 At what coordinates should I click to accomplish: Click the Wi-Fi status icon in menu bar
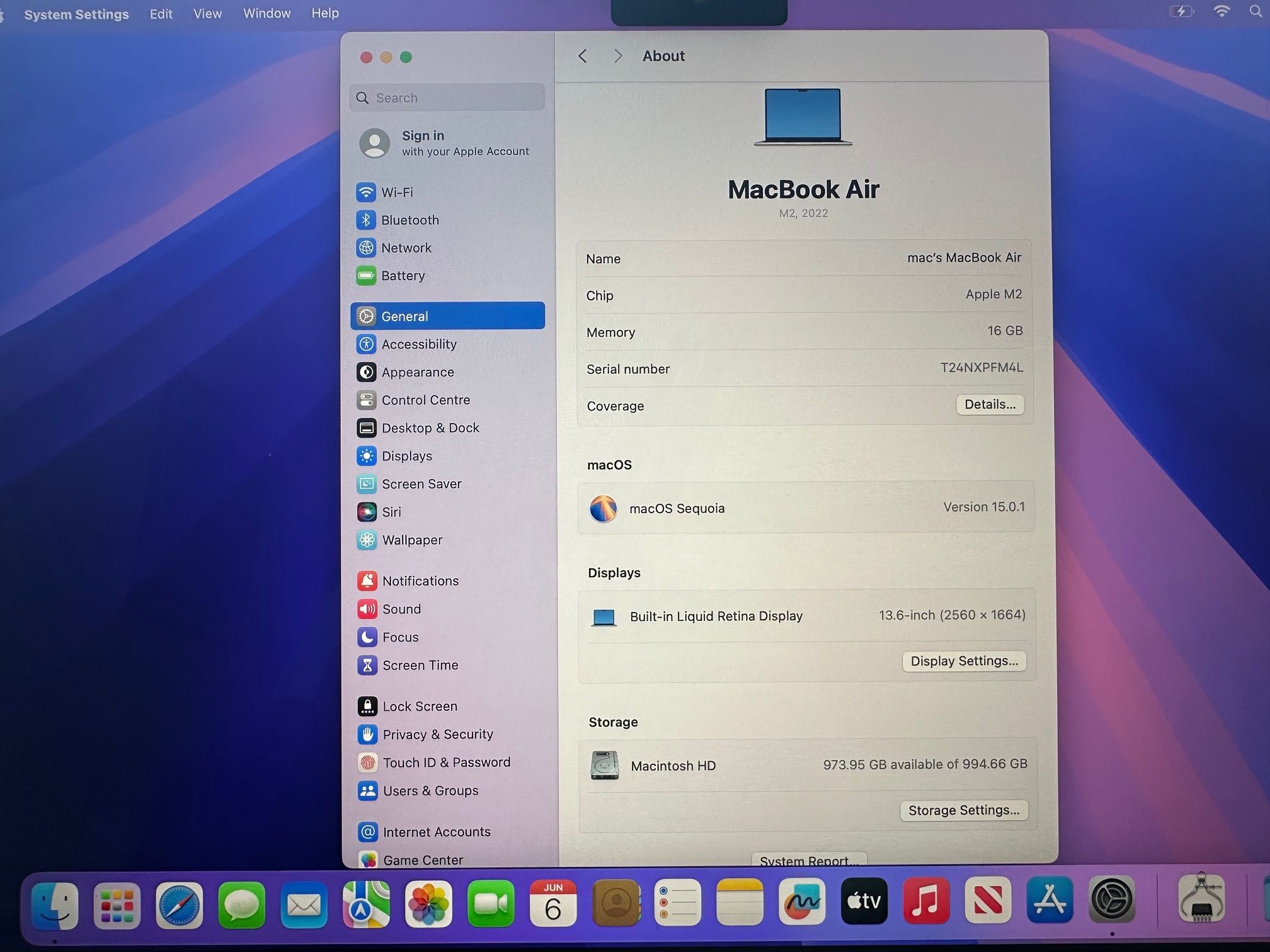pos(1221,11)
